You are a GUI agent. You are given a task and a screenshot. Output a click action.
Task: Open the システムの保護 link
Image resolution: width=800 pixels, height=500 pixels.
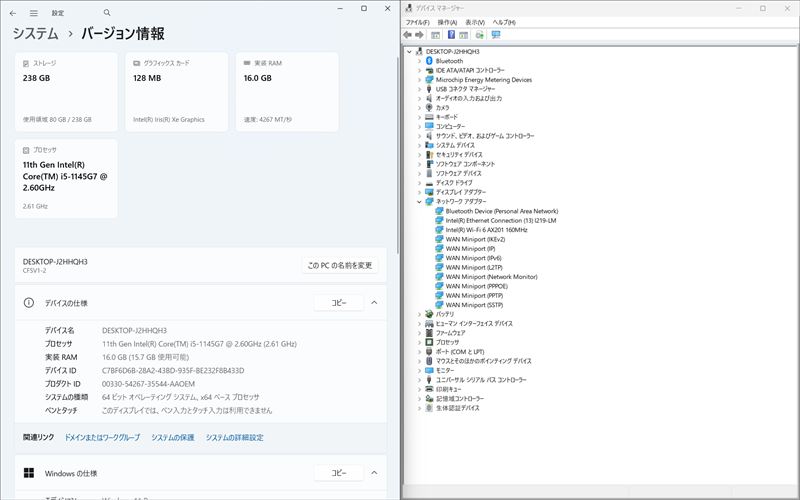click(x=173, y=438)
